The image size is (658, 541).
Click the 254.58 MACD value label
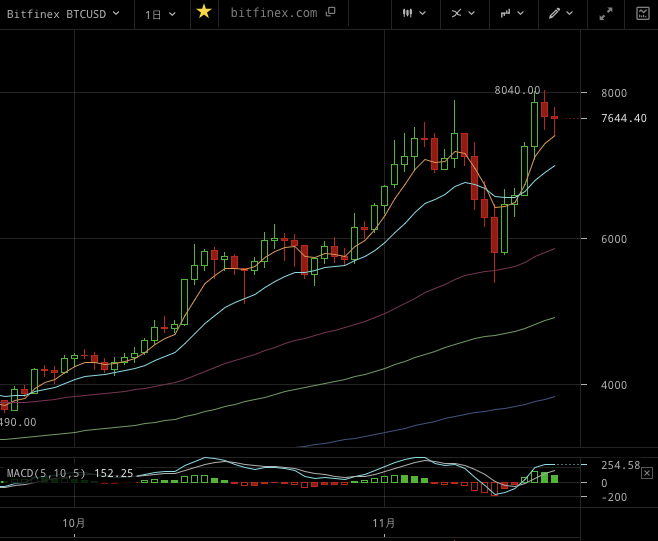[x=620, y=465]
